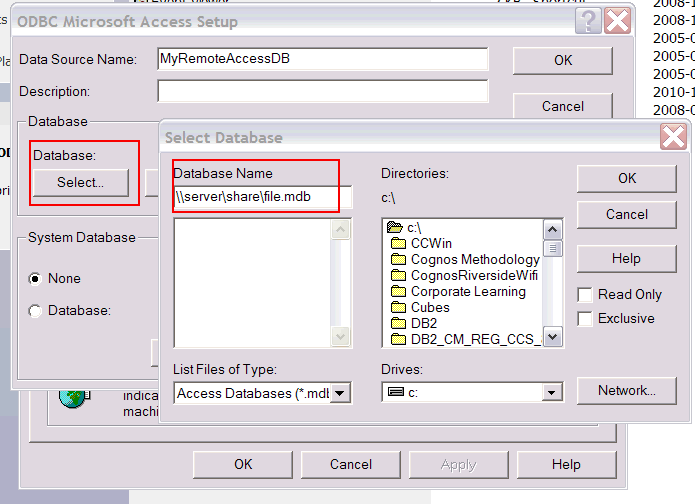
Task: Click the CognosRiversideWifi folder icon
Action: pyautogui.click(x=398, y=275)
